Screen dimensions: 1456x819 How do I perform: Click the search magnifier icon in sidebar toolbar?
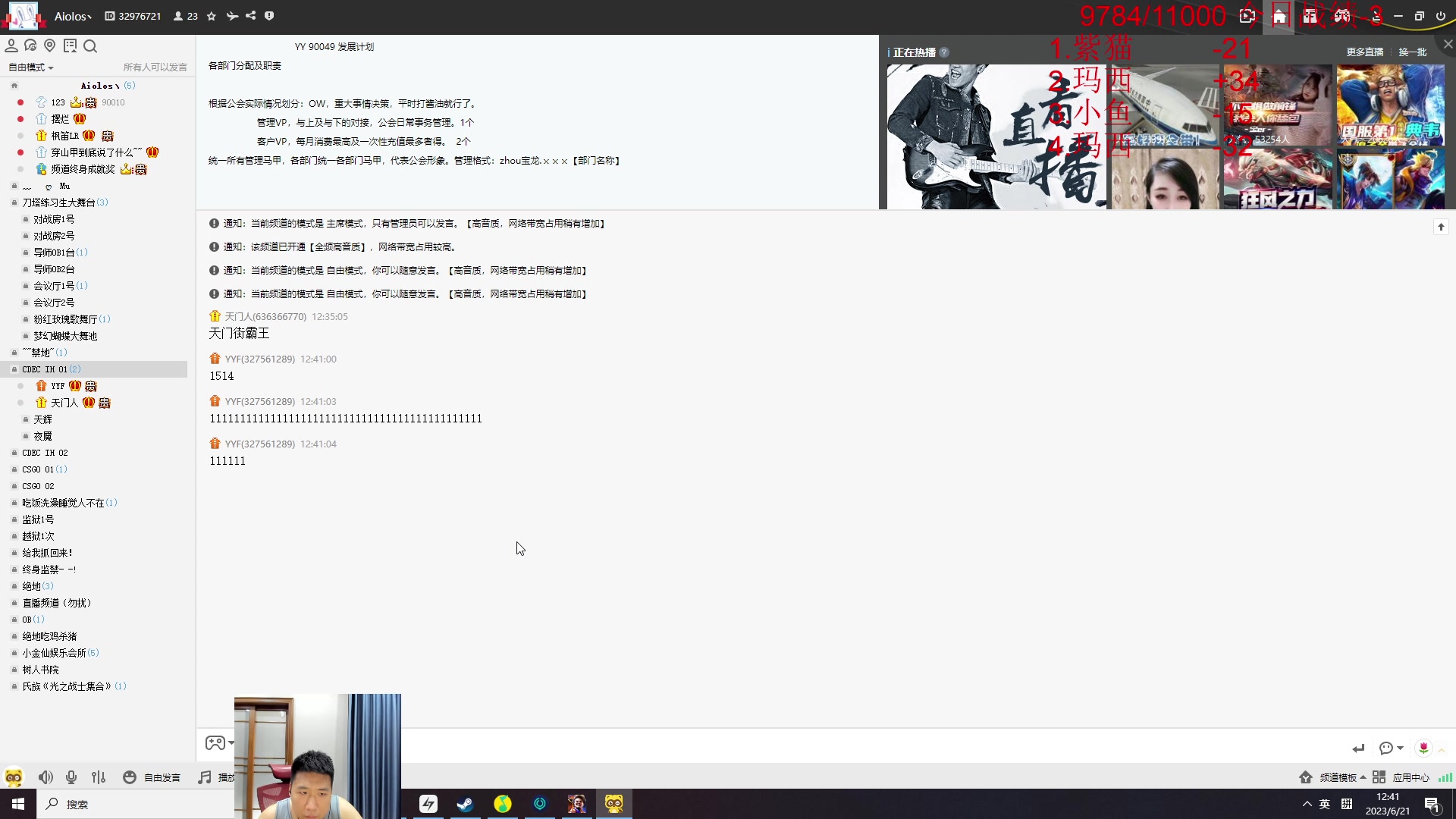click(x=90, y=46)
